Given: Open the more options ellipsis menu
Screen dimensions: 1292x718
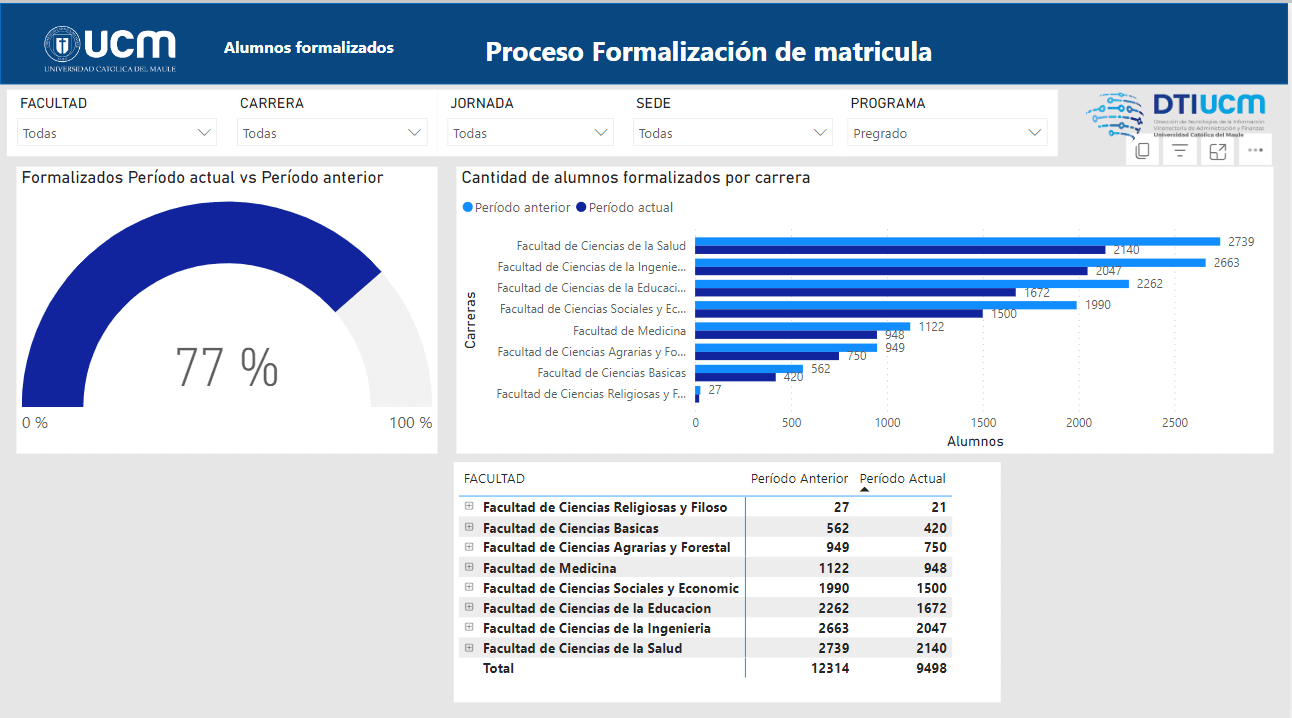Looking at the screenshot, I should (1256, 151).
